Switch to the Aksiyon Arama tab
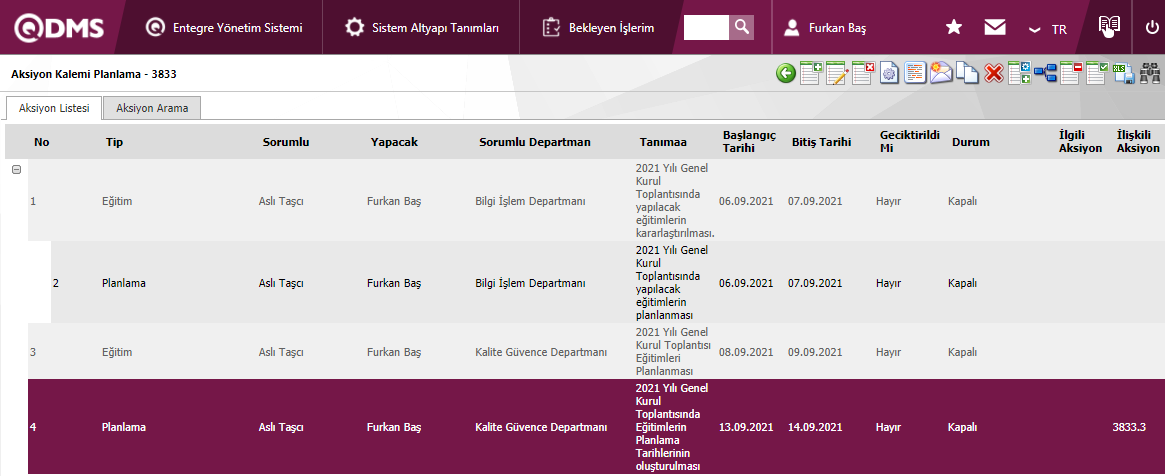Image resolution: width=1165 pixels, height=476 pixels. 152,108
